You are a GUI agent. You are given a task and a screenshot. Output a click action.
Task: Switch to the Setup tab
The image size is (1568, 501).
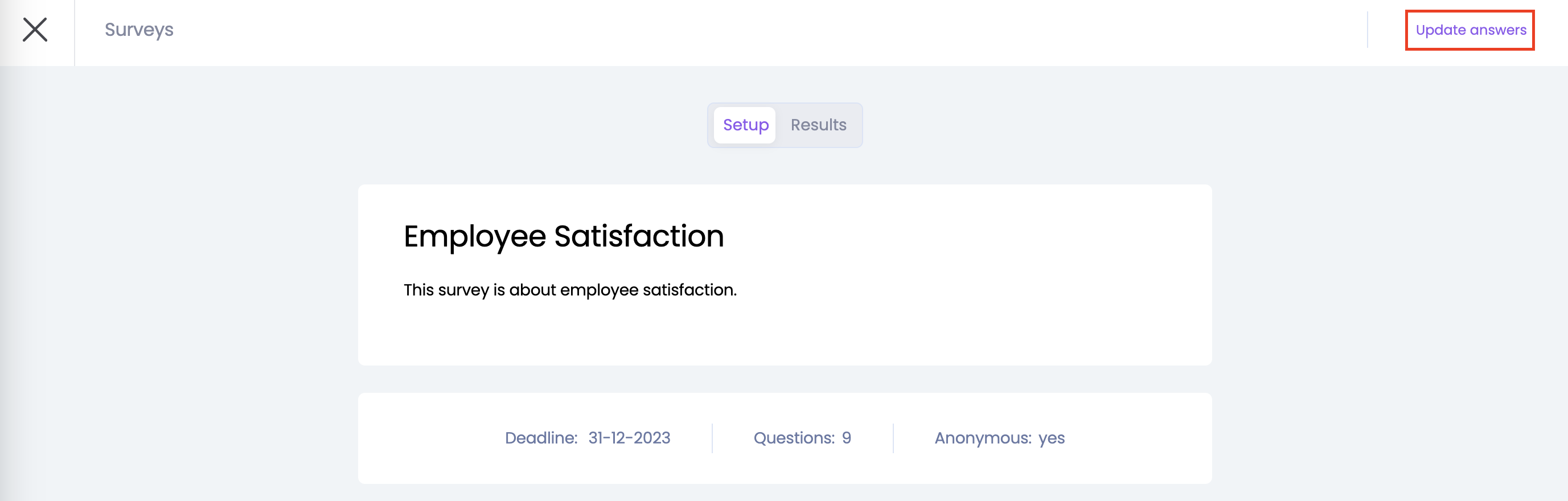tap(745, 125)
